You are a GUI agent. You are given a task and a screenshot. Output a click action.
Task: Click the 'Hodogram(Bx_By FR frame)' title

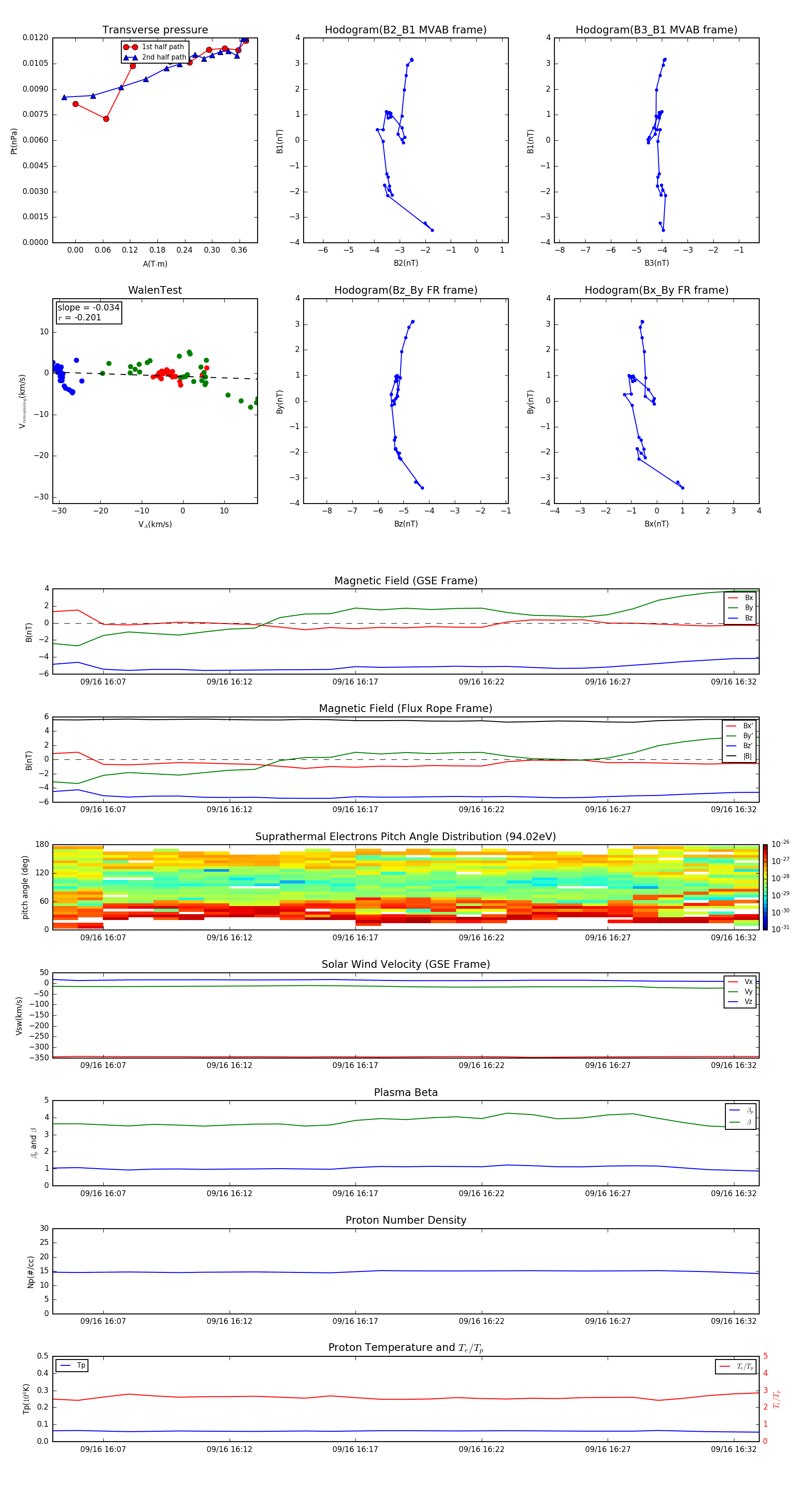coord(656,290)
